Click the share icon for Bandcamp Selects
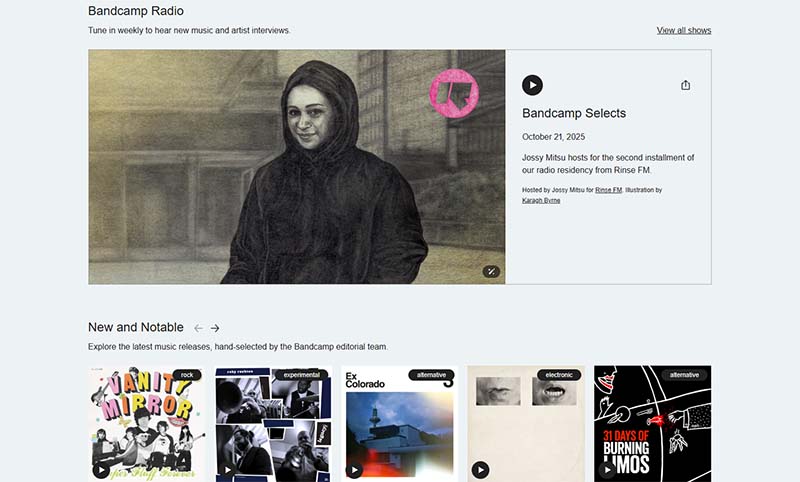This screenshot has width=800, height=482. [x=685, y=85]
